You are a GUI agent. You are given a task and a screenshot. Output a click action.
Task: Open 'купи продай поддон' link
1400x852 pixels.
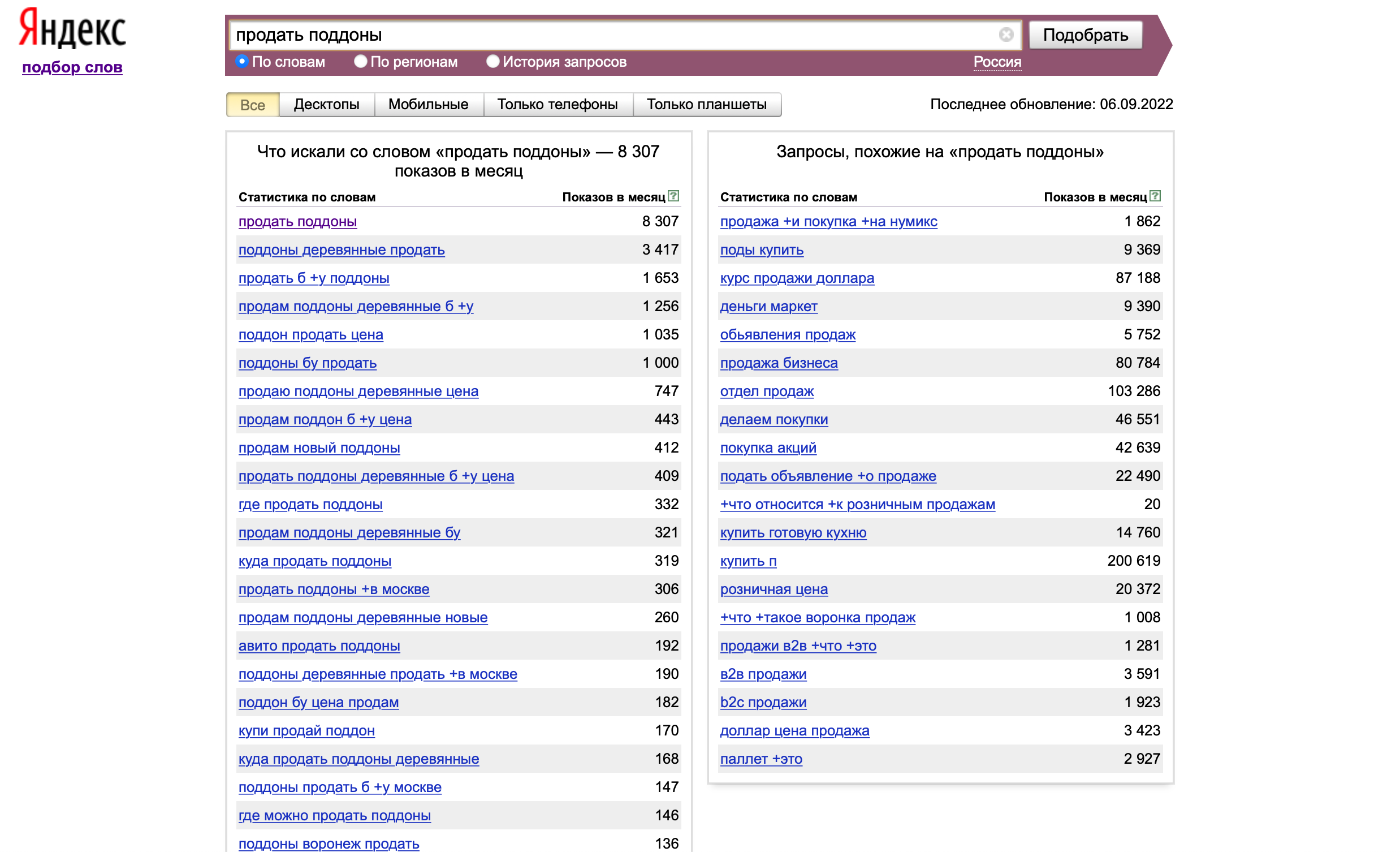[x=307, y=731]
